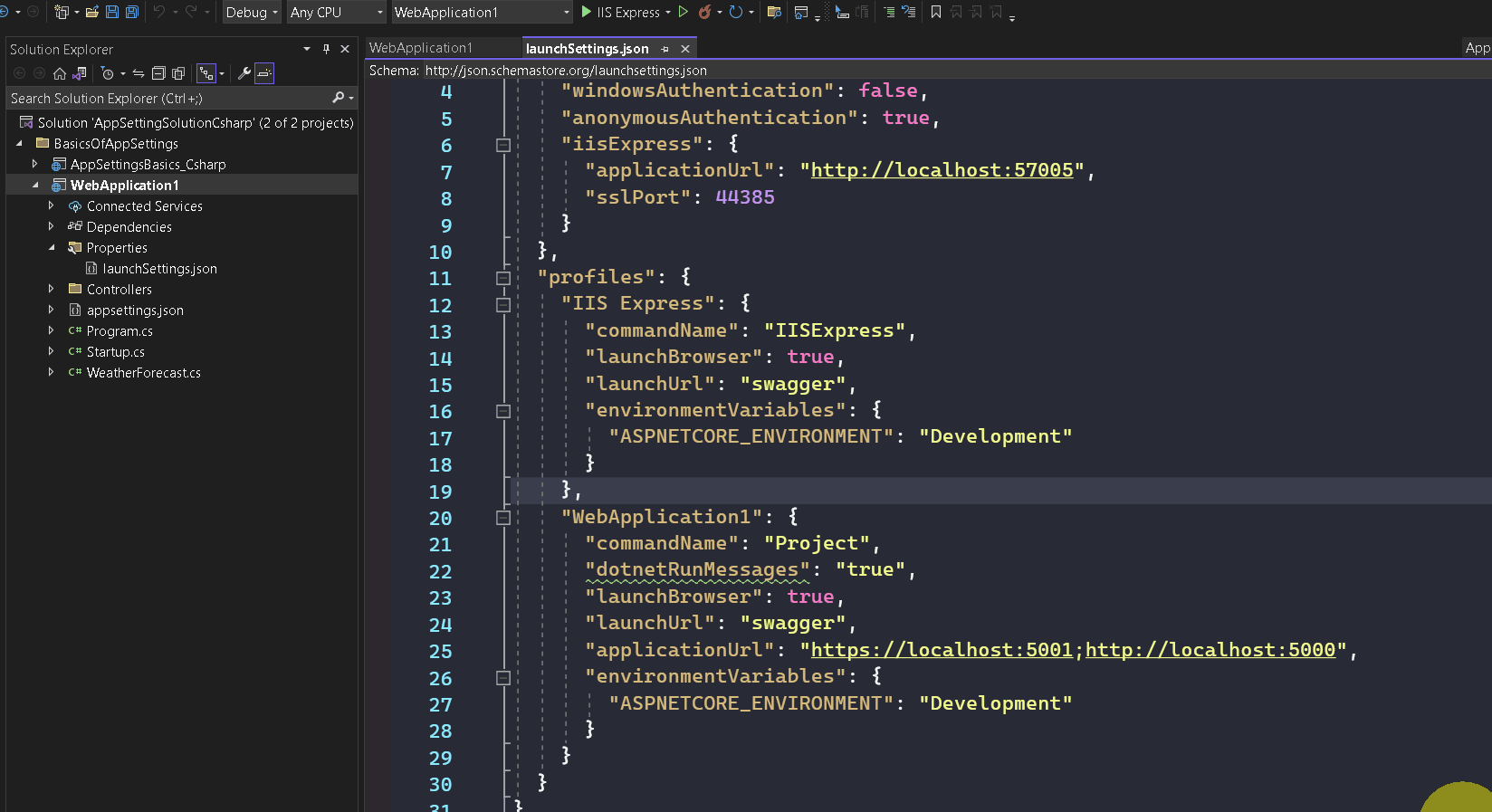Pin the Solution Explorer panel
The width and height of the screenshot is (1492, 812).
(327, 49)
